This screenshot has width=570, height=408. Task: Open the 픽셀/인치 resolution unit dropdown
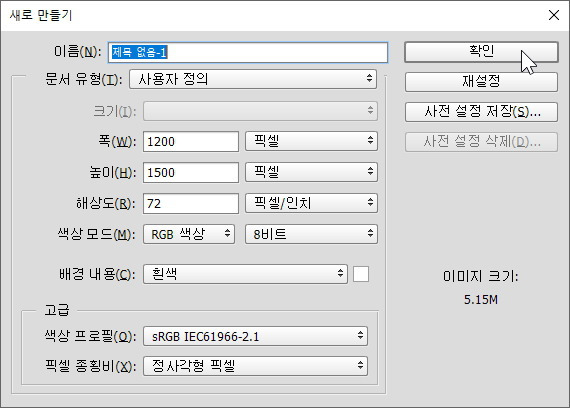click(311, 203)
